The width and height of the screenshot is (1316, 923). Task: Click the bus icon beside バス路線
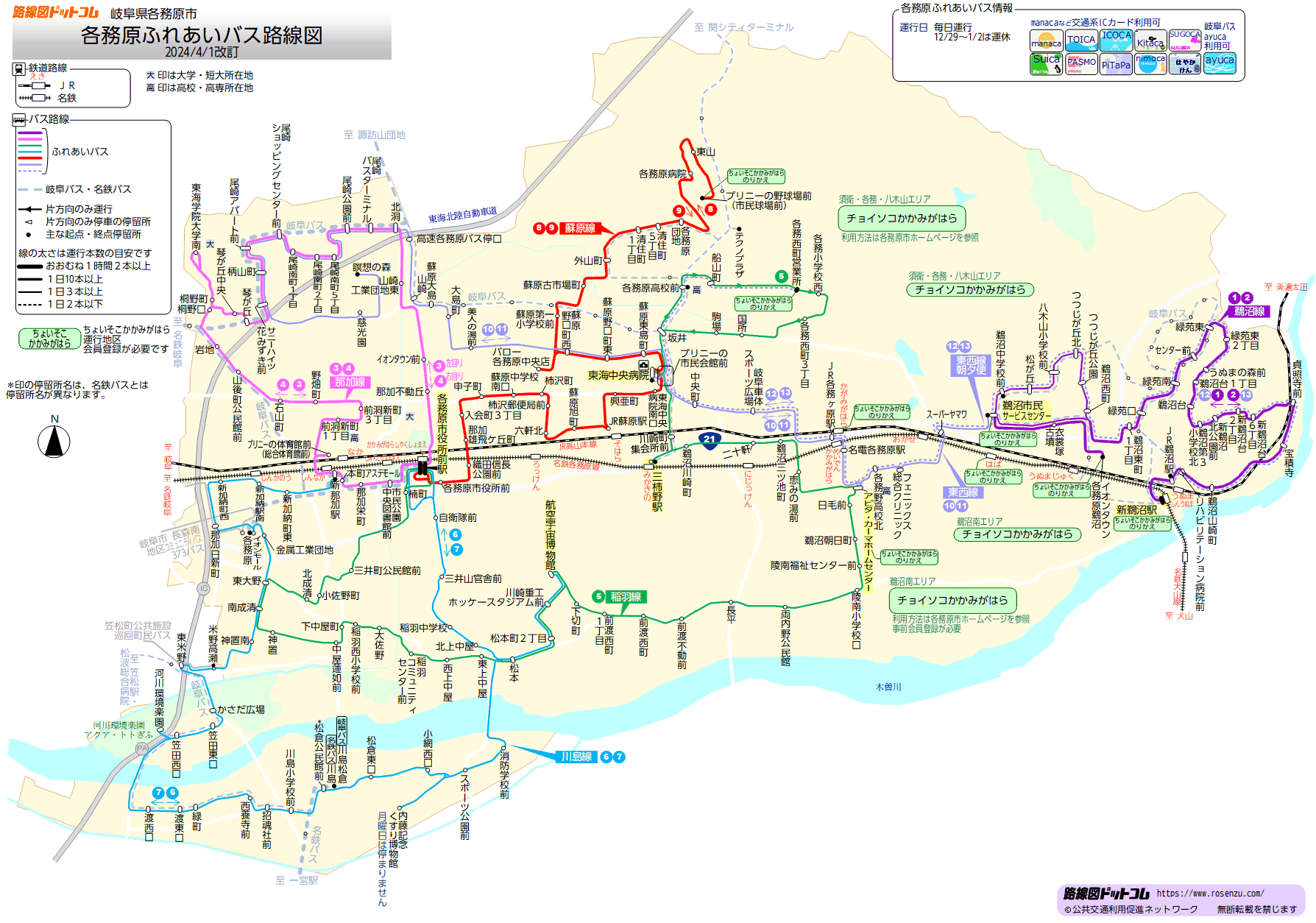pyautogui.click(x=19, y=119)
